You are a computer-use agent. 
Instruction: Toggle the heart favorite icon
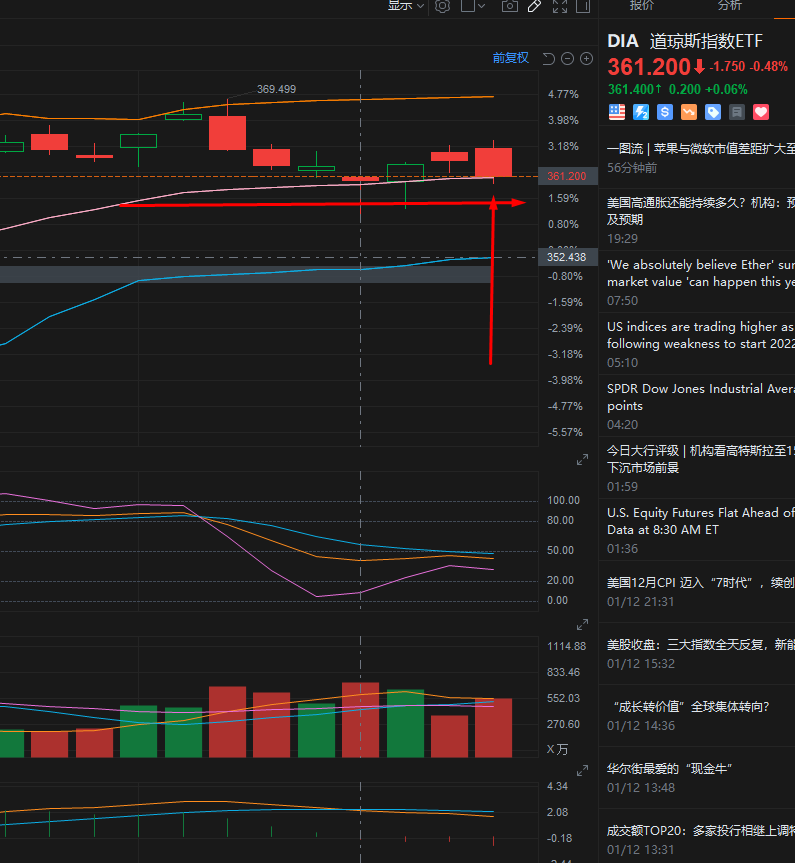click(x=761, y=112)
